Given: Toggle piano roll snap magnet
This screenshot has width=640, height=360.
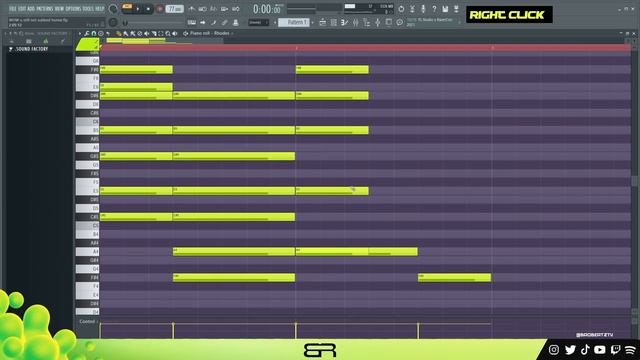Looking at the screenshot, I should [94, 33].
